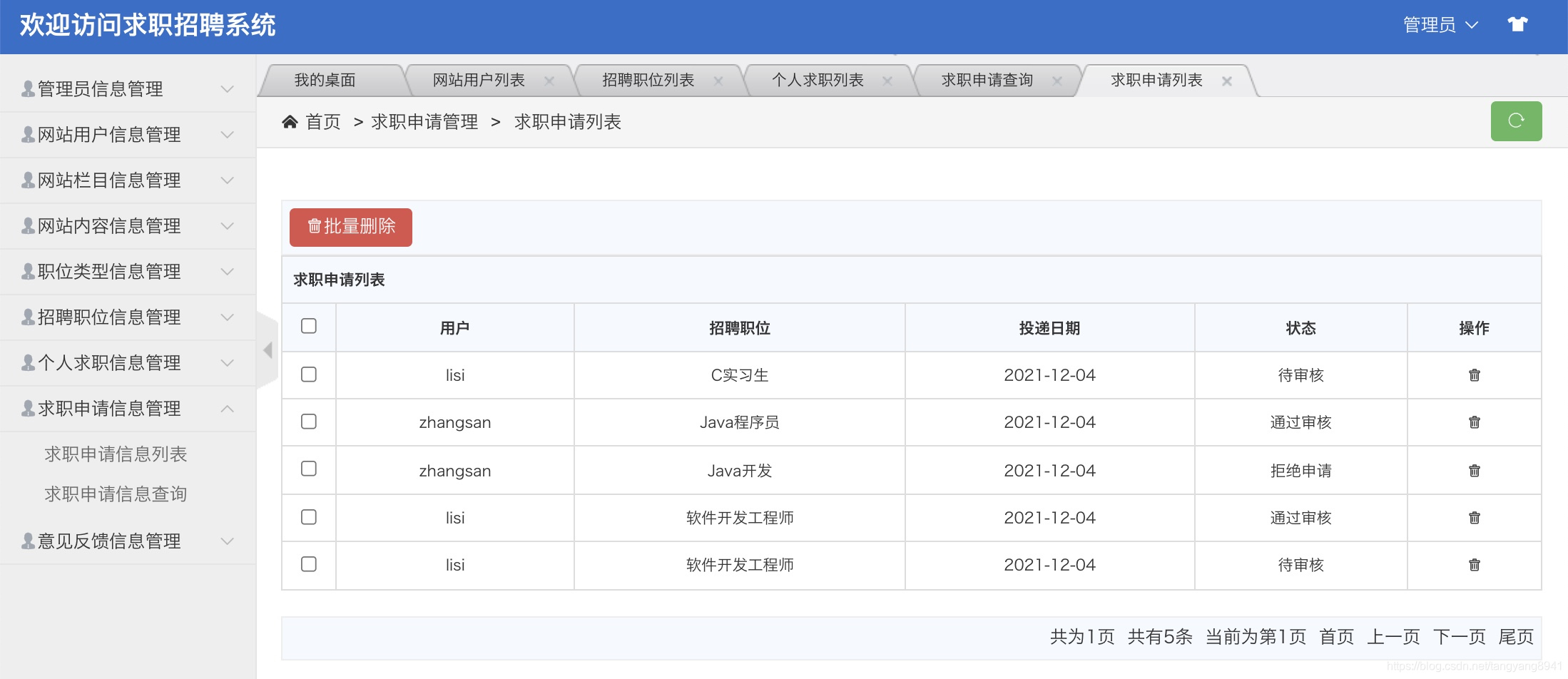
Task: Click the 共有5条 pagination text
Action: [1160, 637]
